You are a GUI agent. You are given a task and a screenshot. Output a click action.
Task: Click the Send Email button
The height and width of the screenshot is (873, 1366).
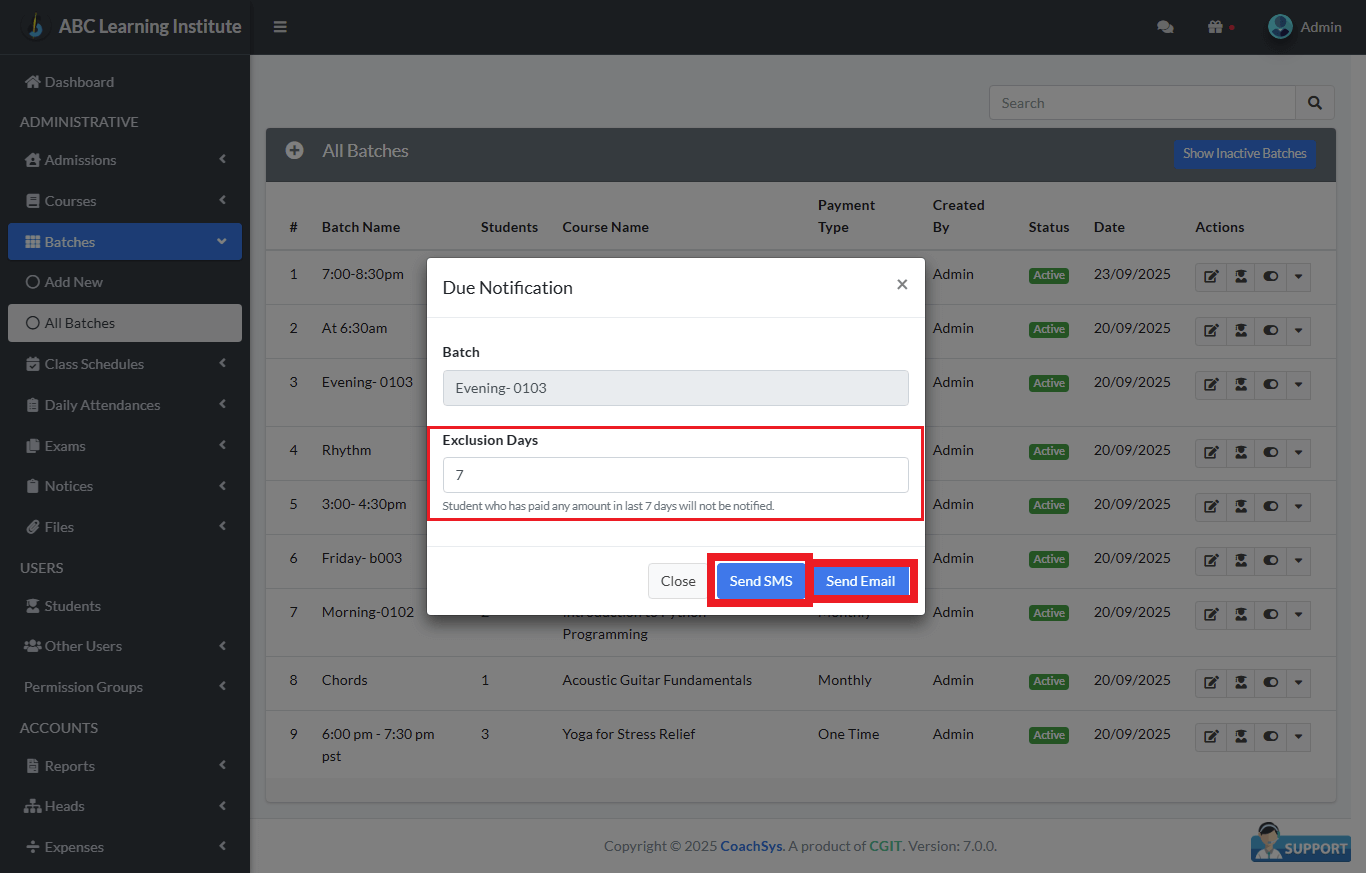coord(860,581)
